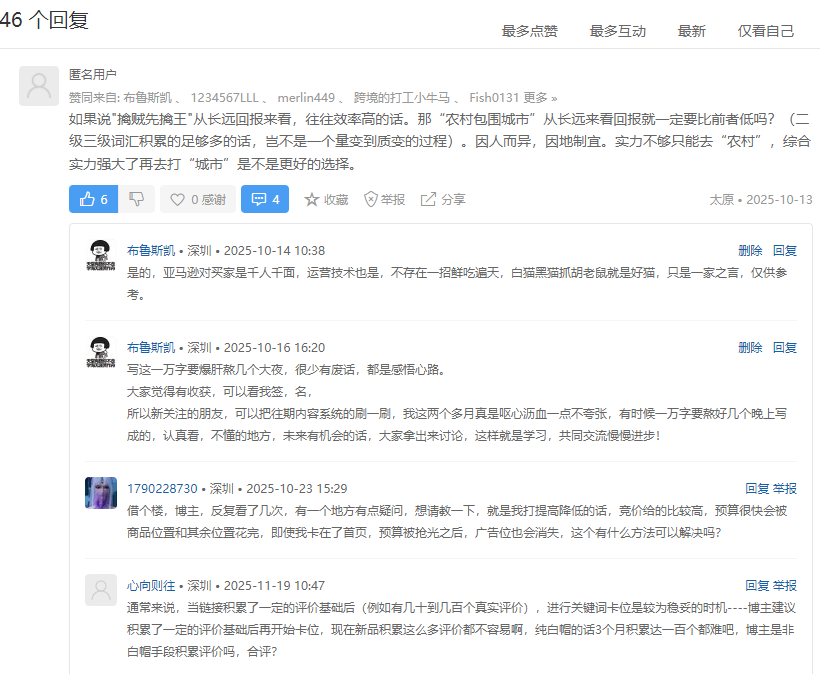Click the shield 举报 report icon
This screenshot has width=820, height=674.
click(x=371, y=199)
